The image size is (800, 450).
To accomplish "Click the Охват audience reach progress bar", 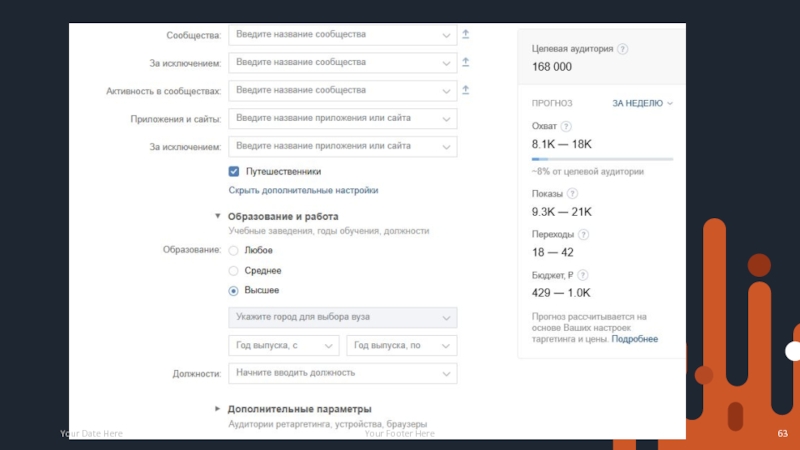I will tap(602, 158).
